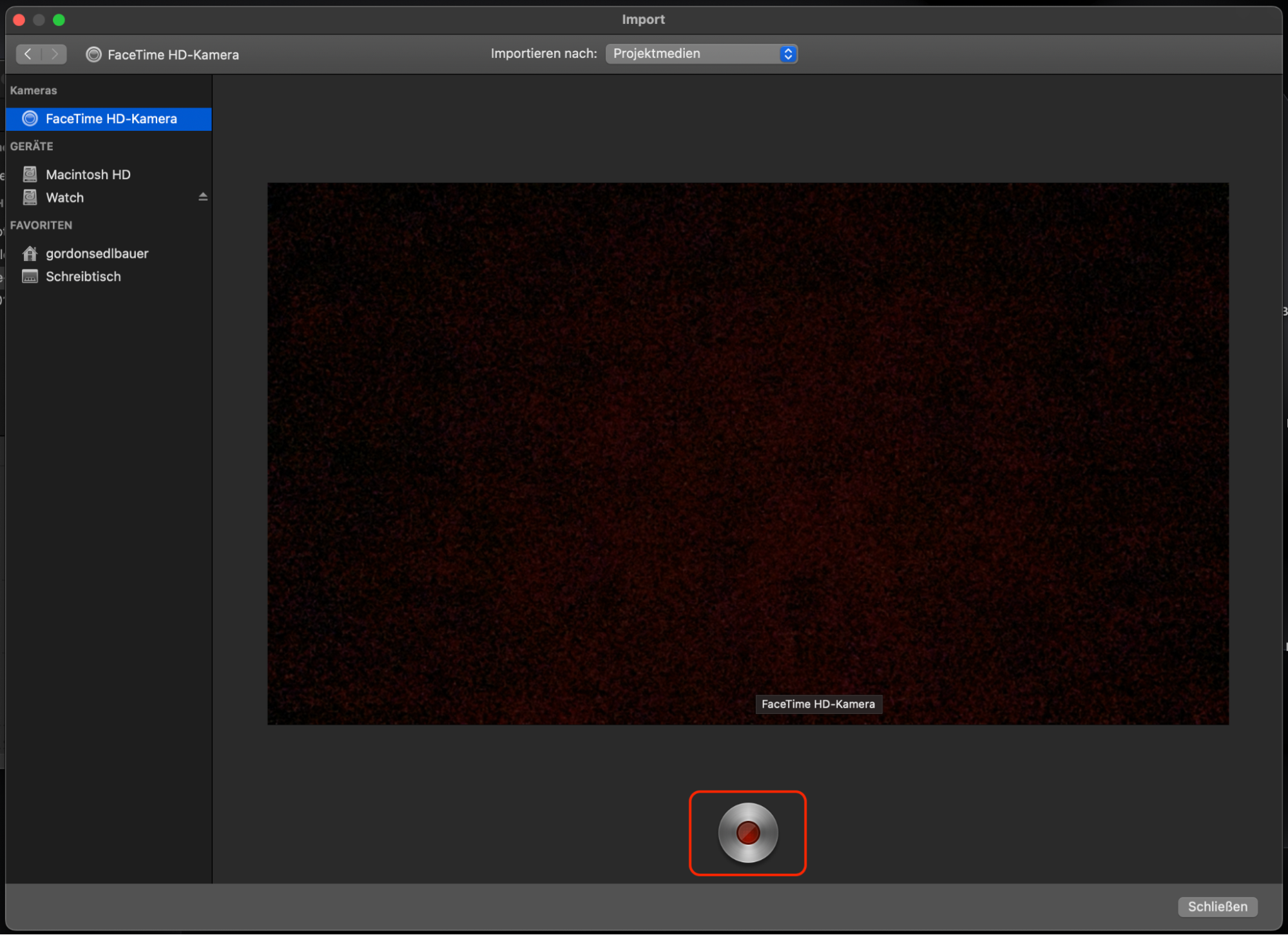Viewport: 1288px width, 935px height.
Task: Go forward with the right chevron
Action: click(55, 54)
